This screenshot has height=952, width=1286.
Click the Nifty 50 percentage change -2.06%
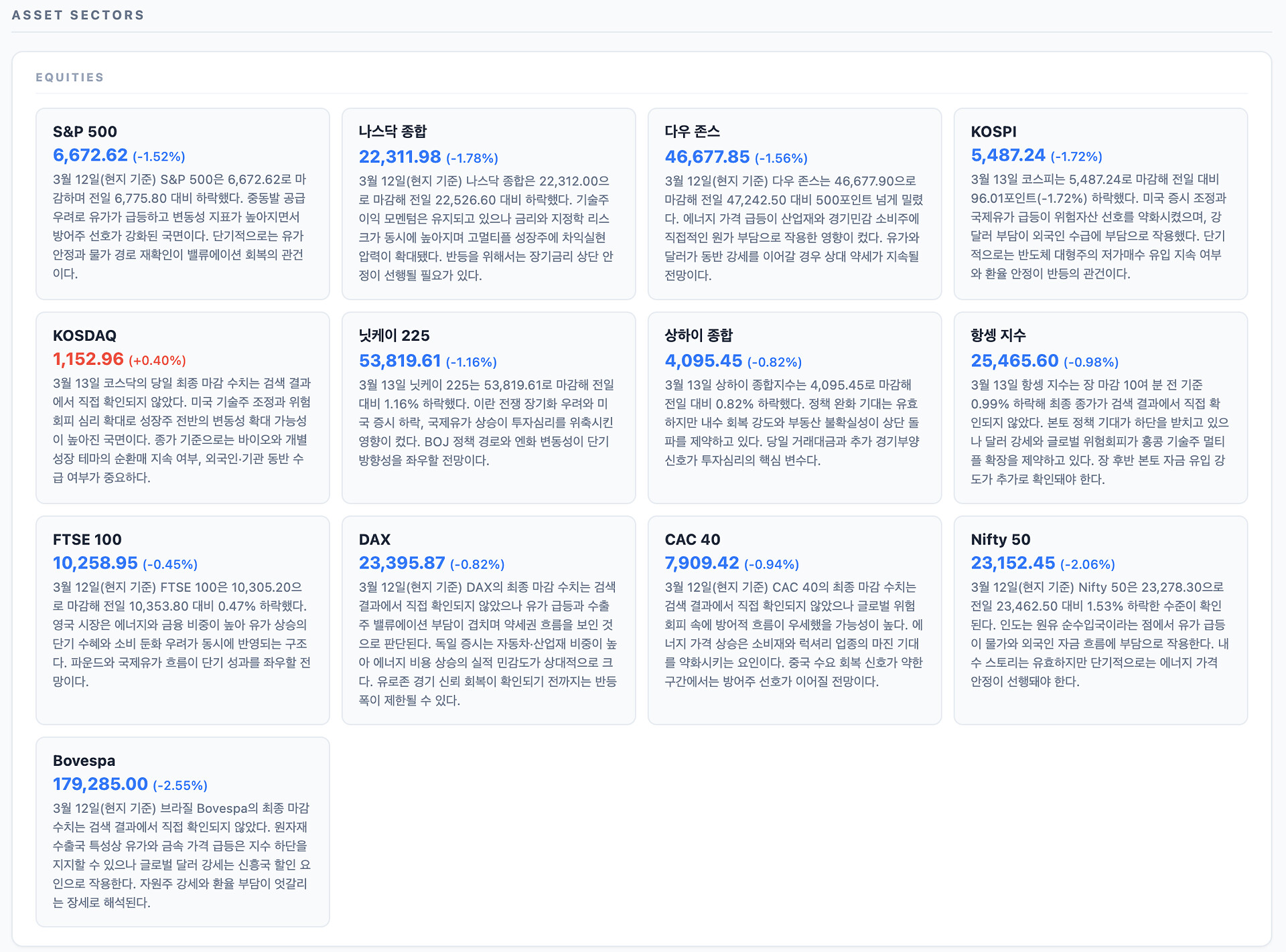pos(1087,564)
